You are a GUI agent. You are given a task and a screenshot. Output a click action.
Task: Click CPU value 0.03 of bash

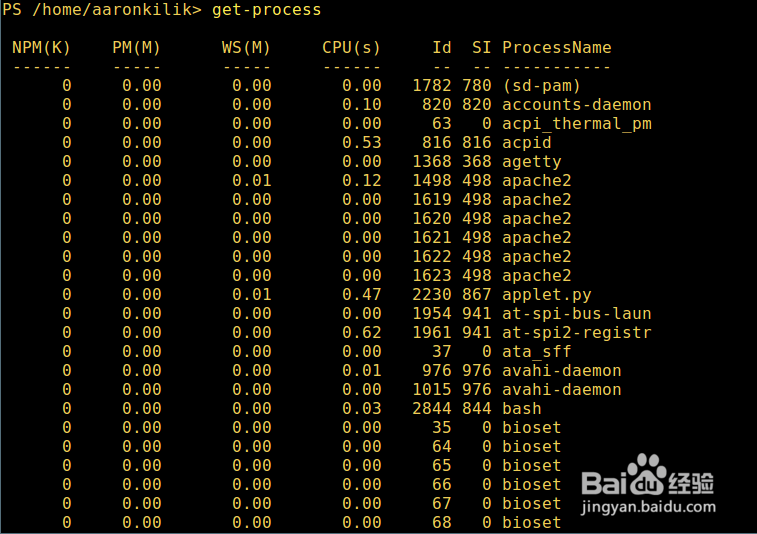[x=362, y=408]
